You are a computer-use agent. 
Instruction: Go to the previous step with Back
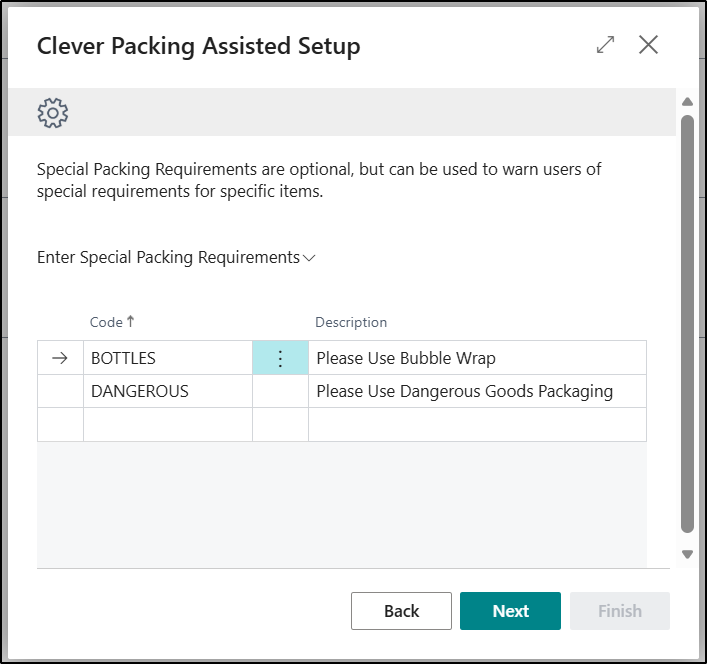(402, 611)
